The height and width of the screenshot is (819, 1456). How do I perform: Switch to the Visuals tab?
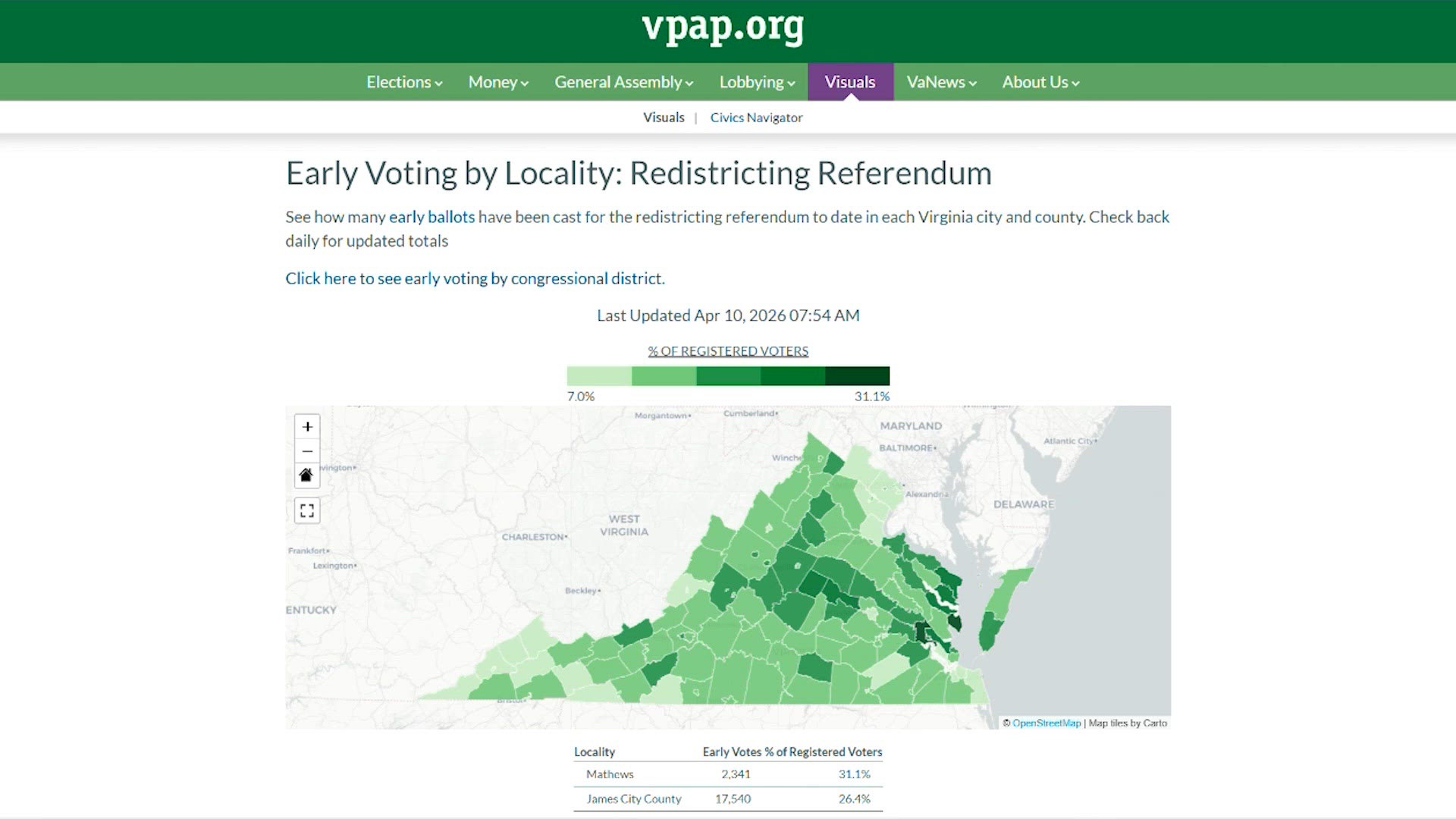click(x=849, y=82)
